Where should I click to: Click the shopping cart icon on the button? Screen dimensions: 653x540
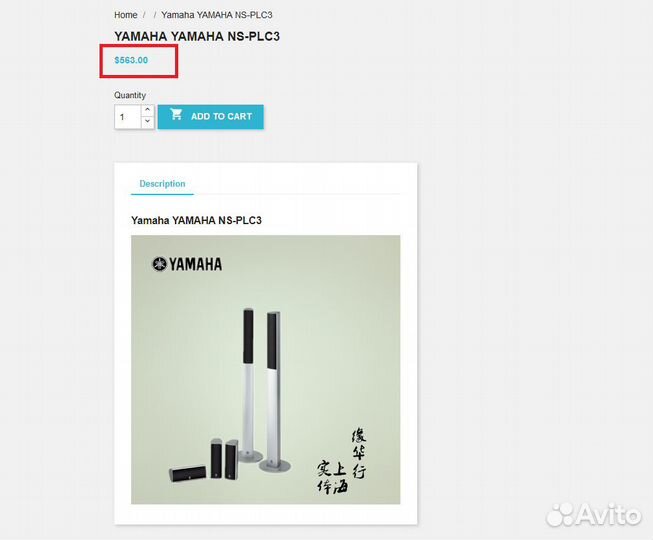pos(176,114)
